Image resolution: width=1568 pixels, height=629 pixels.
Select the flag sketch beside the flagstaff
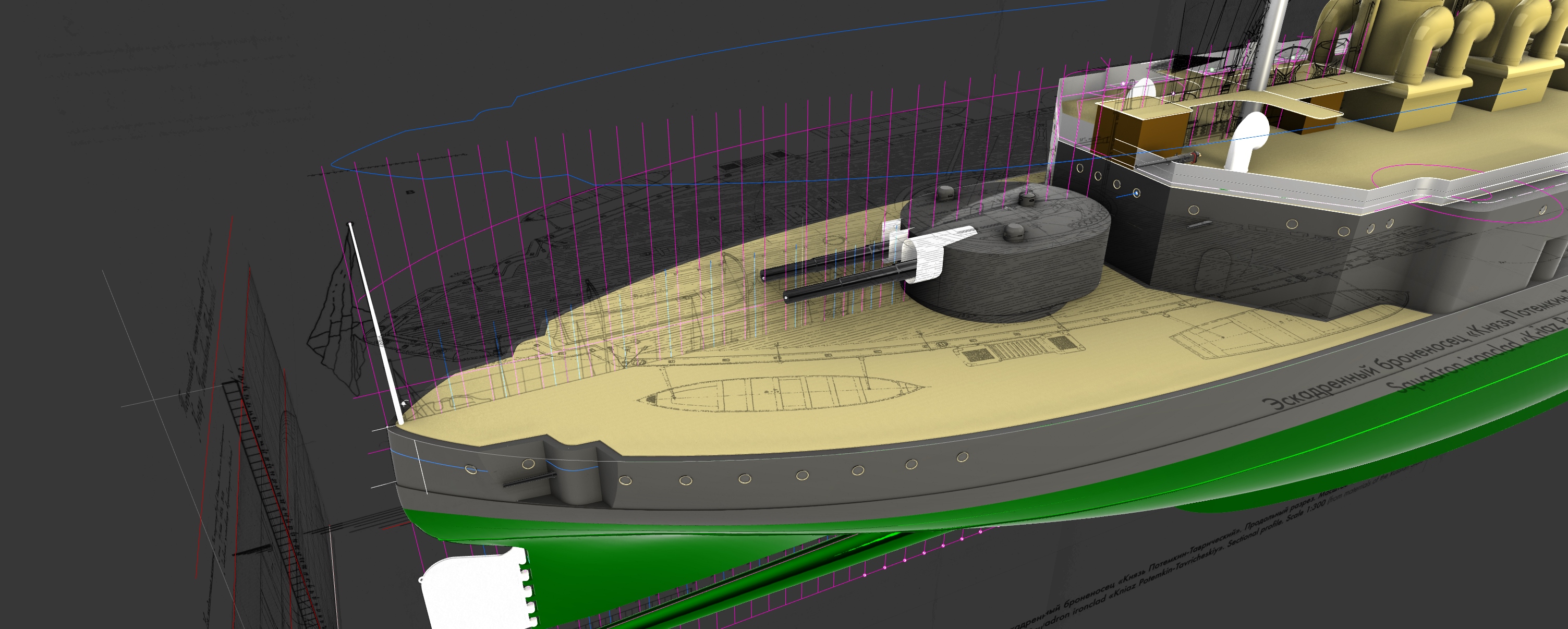click(338, 329)
